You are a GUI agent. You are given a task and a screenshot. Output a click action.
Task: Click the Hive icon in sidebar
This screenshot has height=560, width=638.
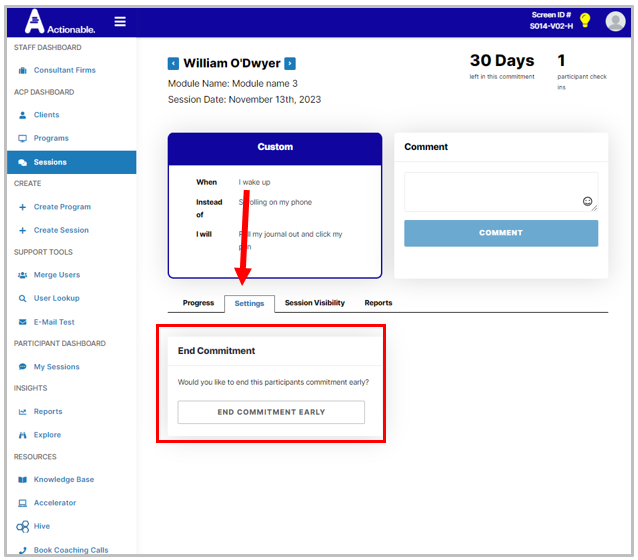tap(23, 526)
